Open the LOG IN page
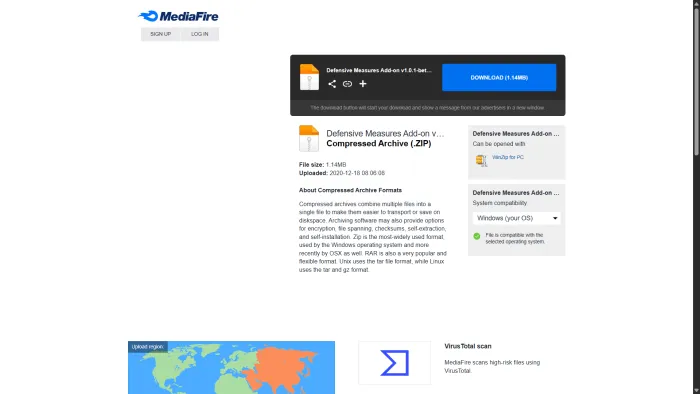The height and width of the screenshot is (394, 700). coord(200,34)
